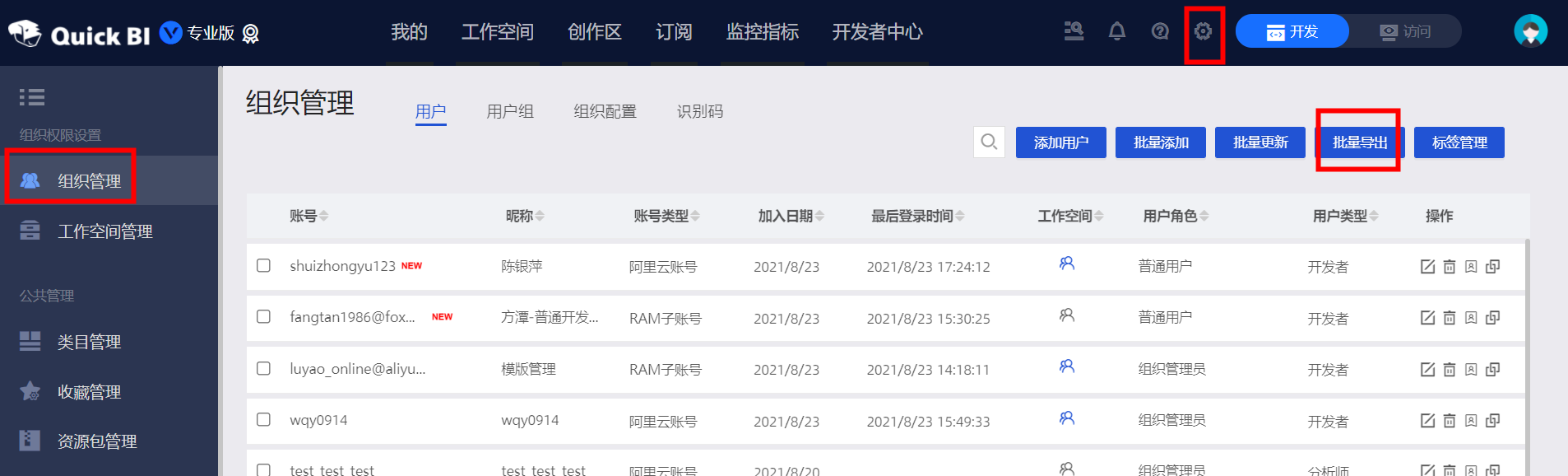Tick the checkbox for fangtan1986 row

263,317
